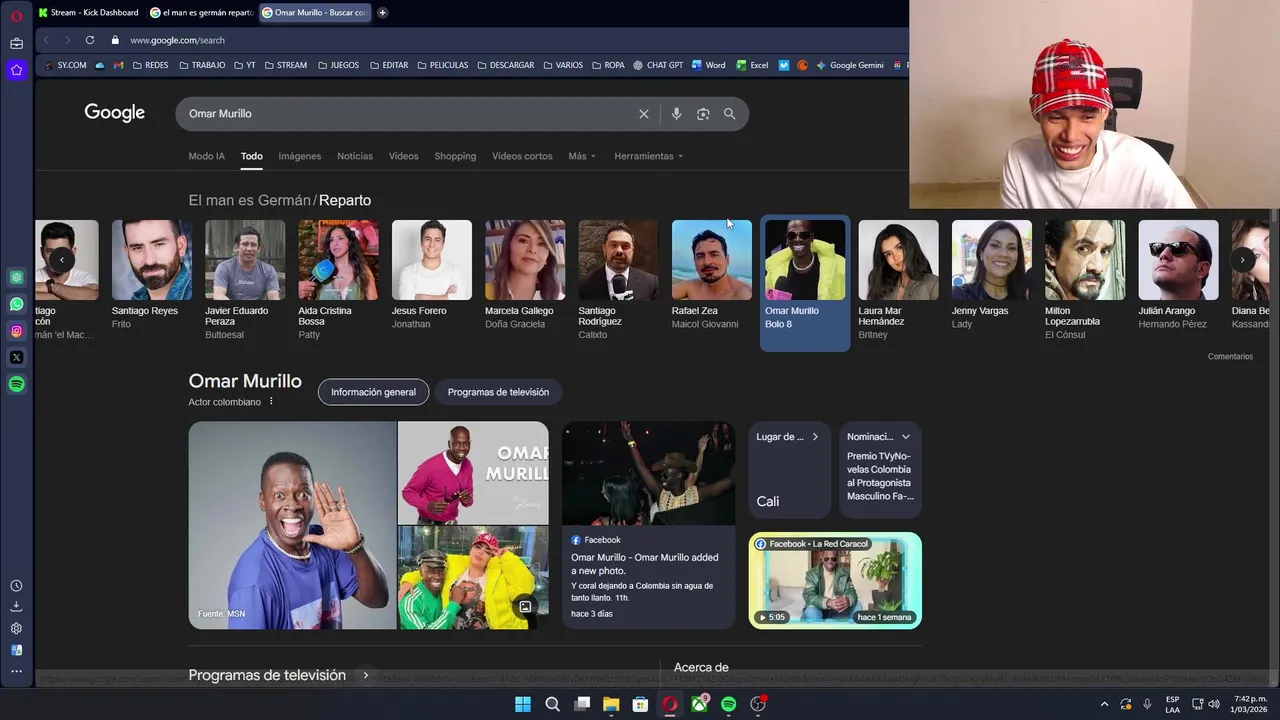The height and width of the screenshot is (720, 1280).
Task: Open the Word bookmark
Action: 708,65
